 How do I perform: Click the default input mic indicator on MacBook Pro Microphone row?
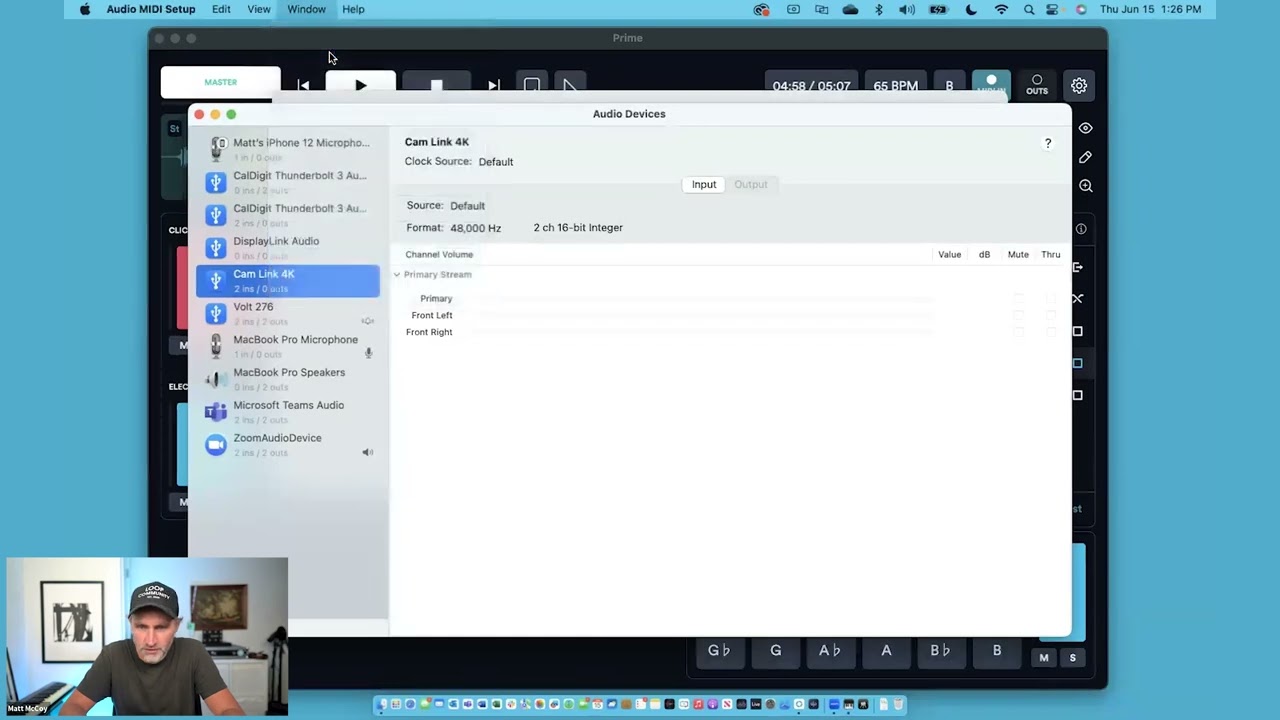pyautogui.click(x=368, y=353)
